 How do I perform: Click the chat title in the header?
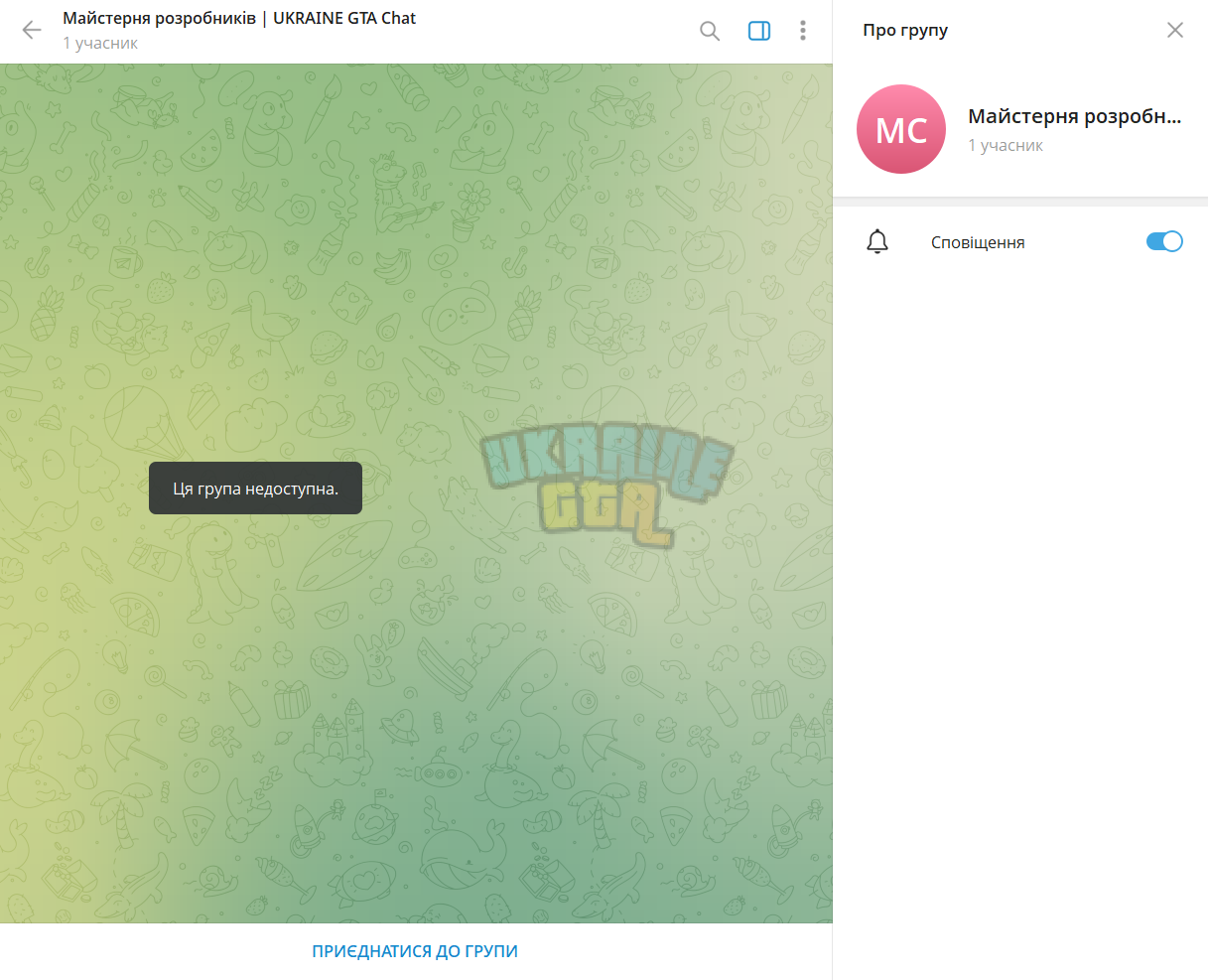click(239, 18)
